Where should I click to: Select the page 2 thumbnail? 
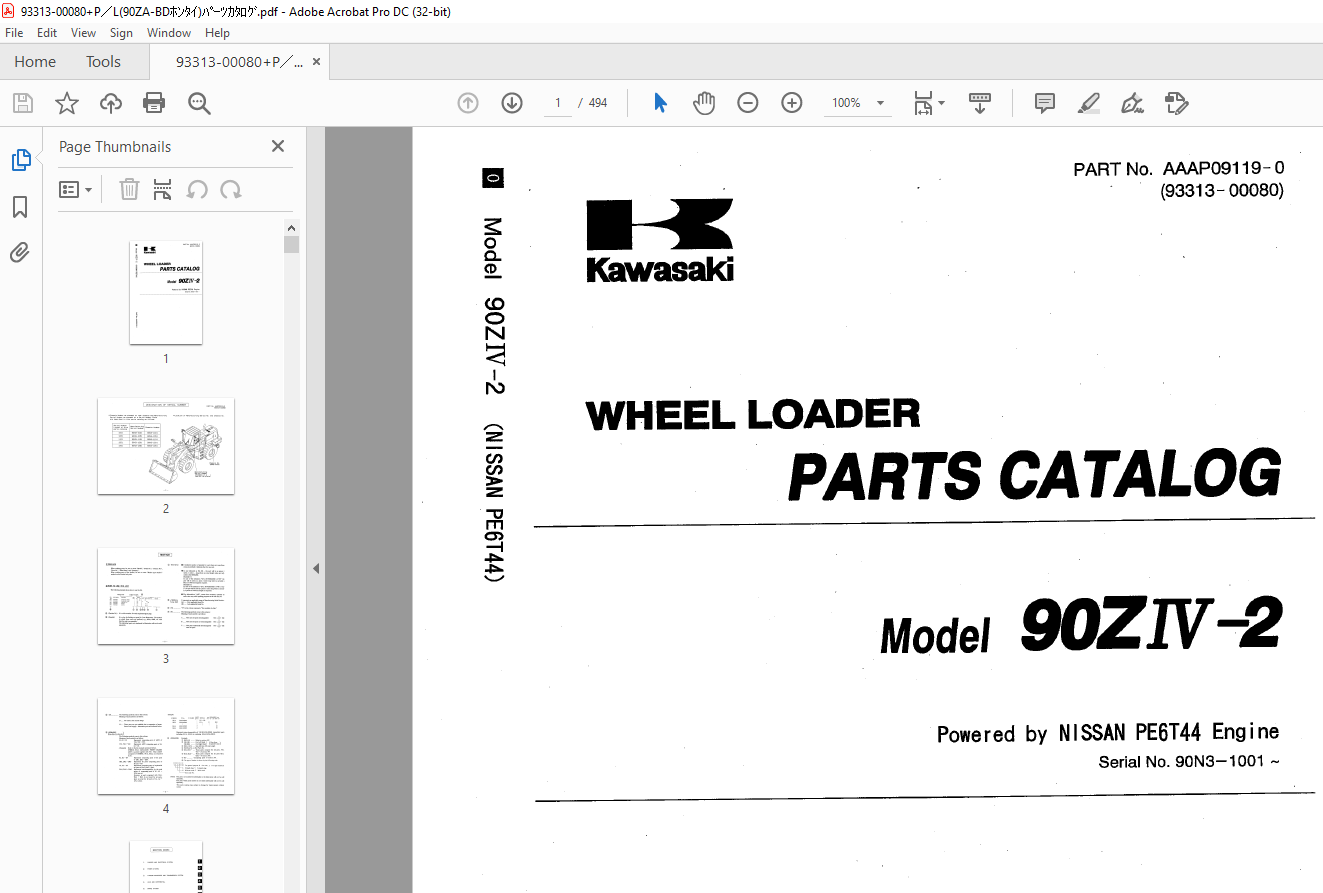tap(166, 446)
